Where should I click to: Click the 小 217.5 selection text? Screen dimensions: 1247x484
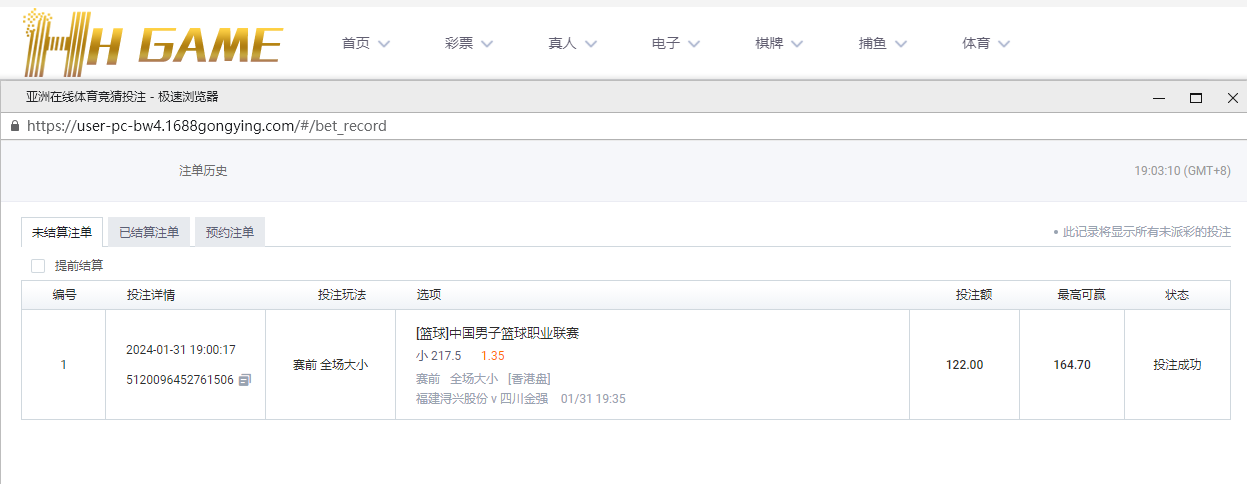click(x=438, y=356)
